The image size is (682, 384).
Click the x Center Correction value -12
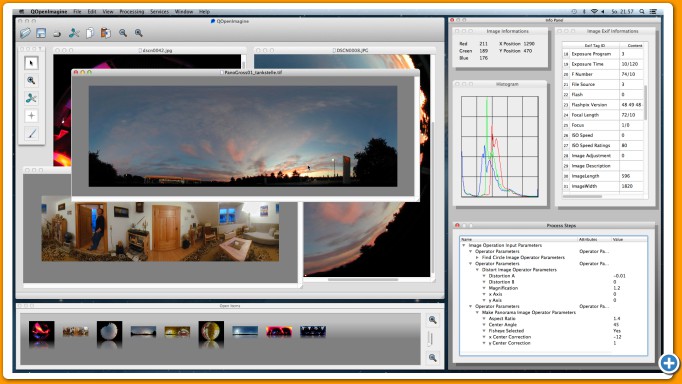pos(617,337)
